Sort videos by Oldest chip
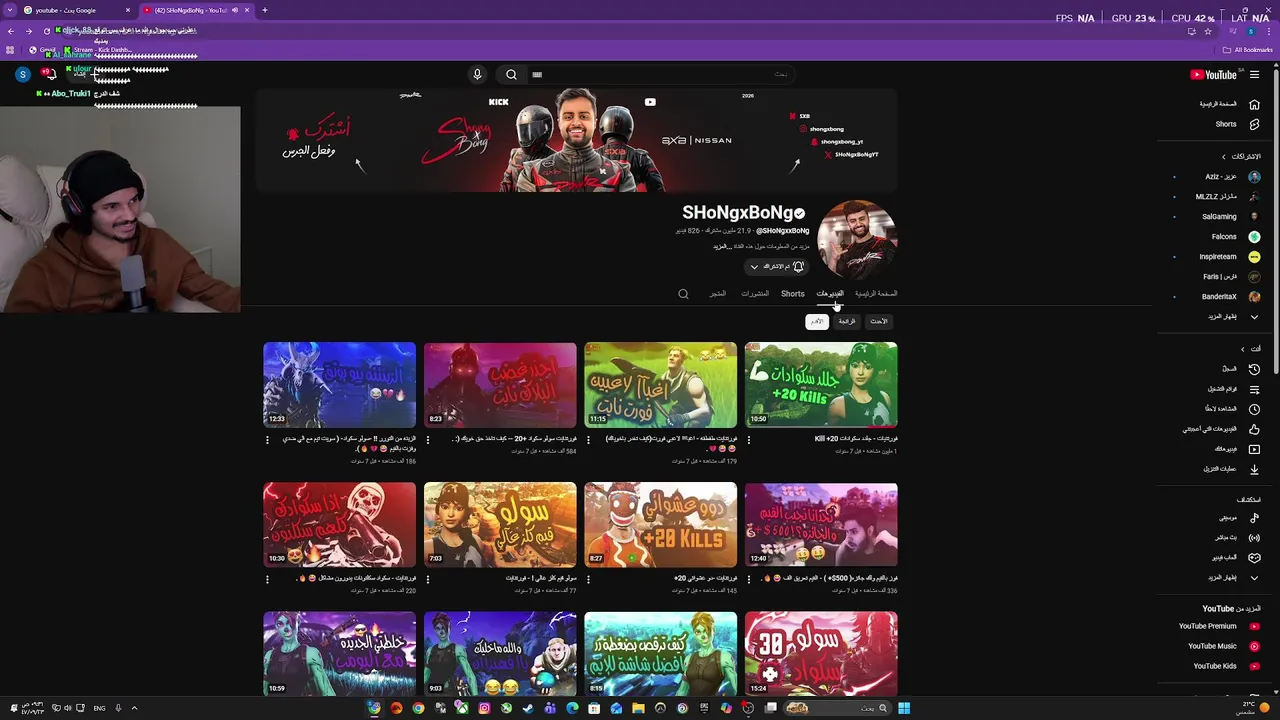This screenshot has height=720, width=1280. tap(817, 322)
